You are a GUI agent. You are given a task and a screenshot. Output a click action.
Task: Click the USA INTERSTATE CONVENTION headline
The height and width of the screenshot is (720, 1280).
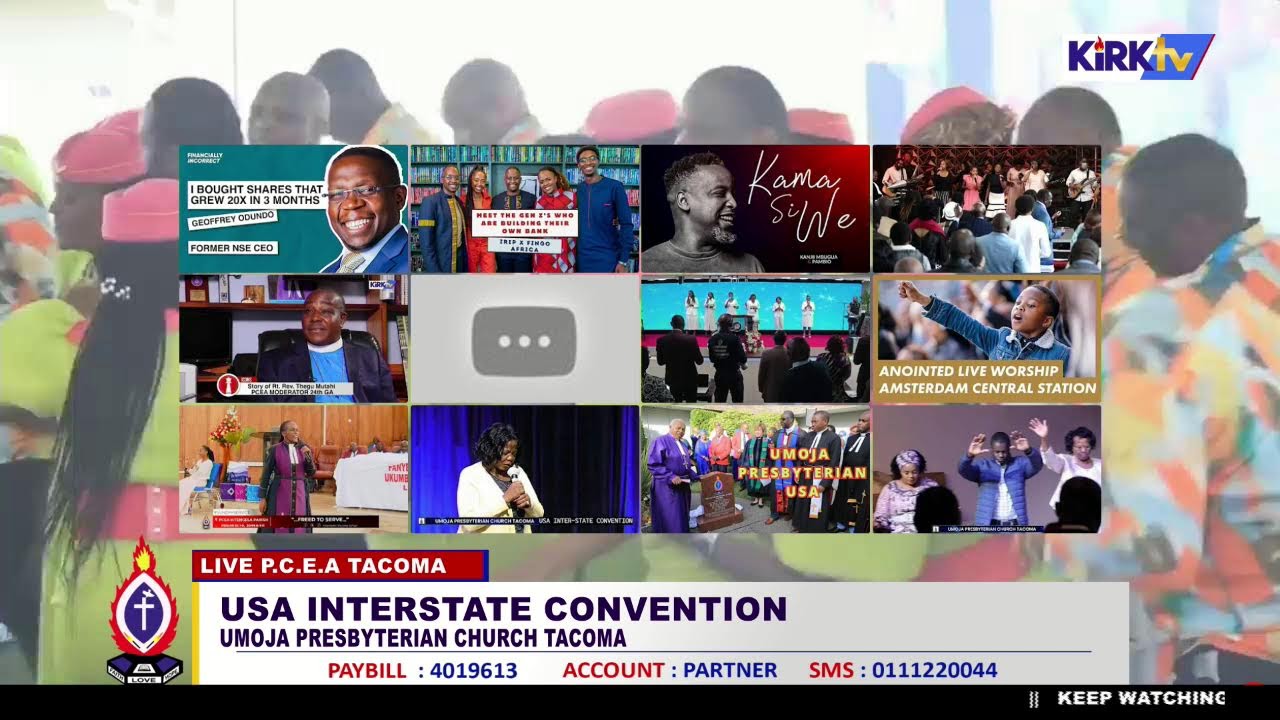coord(503,608)
